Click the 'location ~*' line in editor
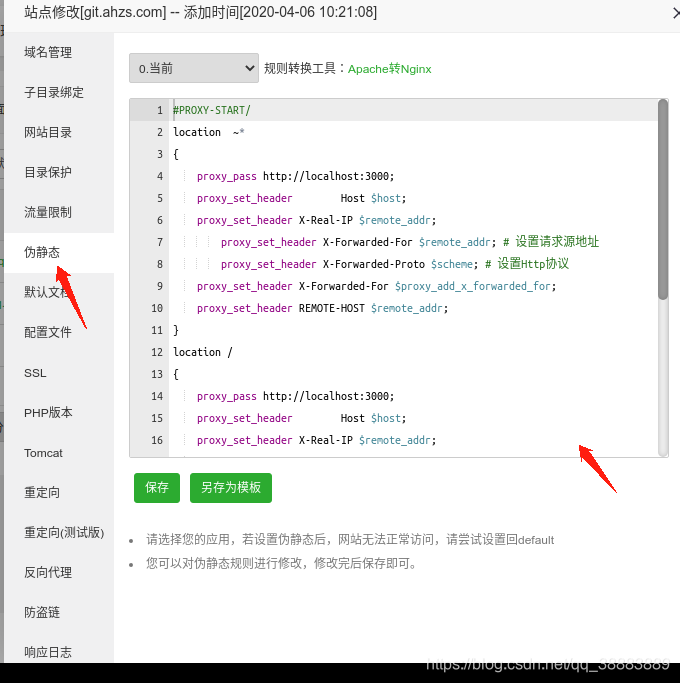The width and height of the screenshot is (680, 683). 209,132
